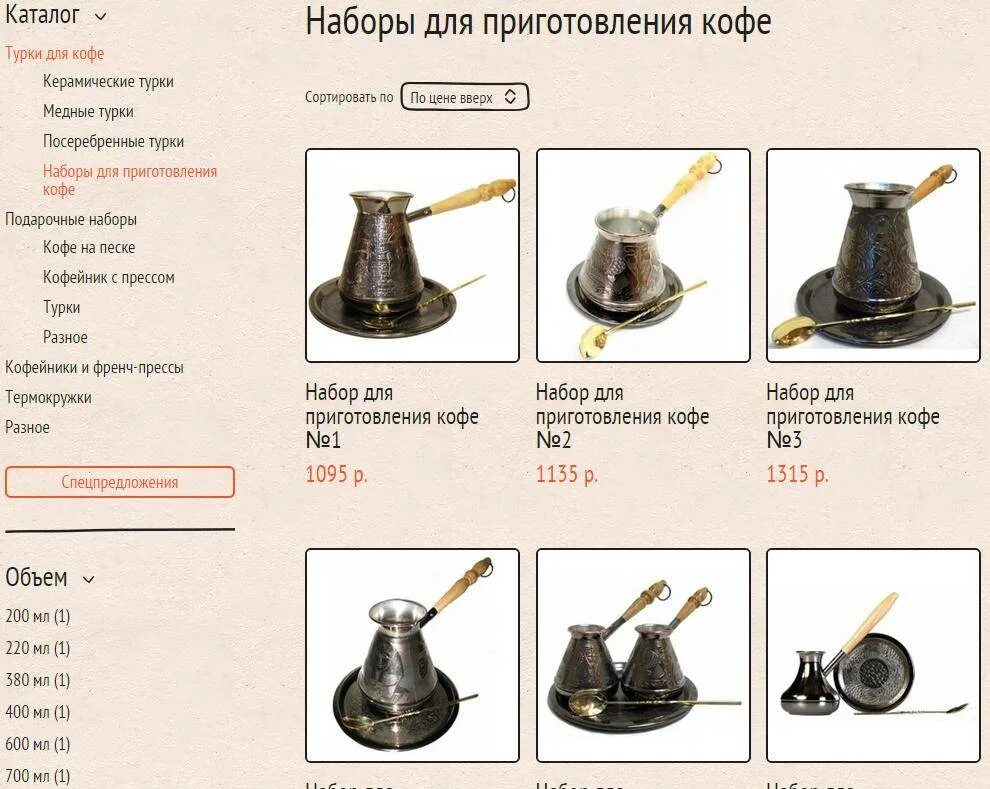Open the По цене вверх sort dropdown

465,97
